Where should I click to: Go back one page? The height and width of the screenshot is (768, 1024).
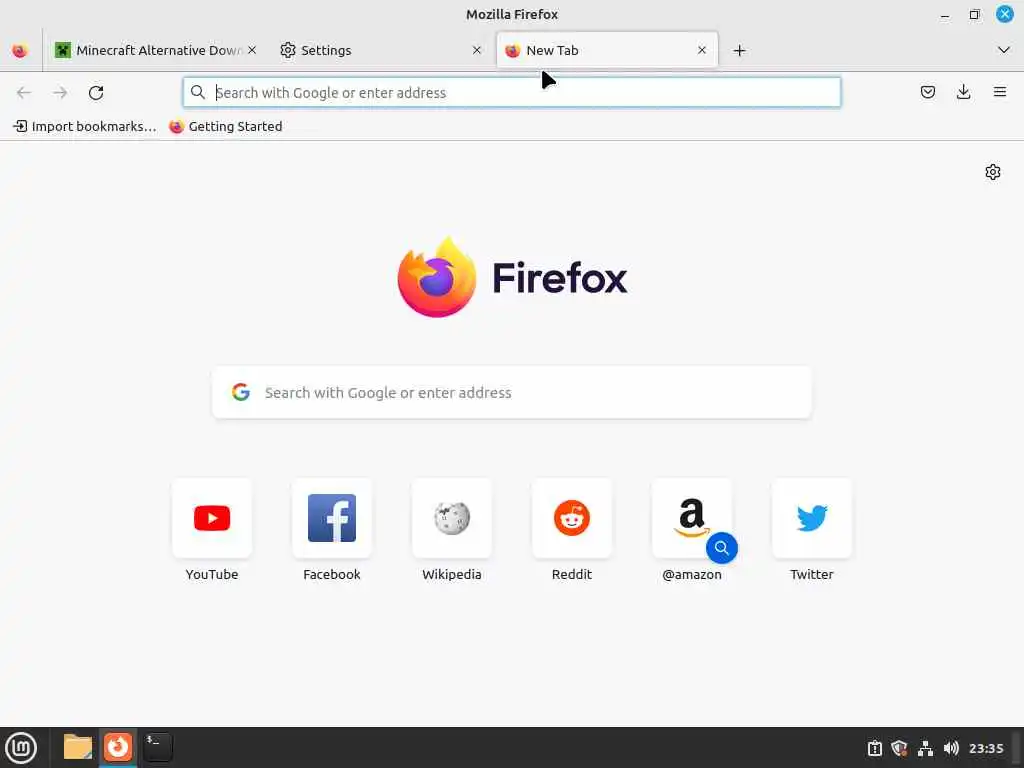pos(24,93)
